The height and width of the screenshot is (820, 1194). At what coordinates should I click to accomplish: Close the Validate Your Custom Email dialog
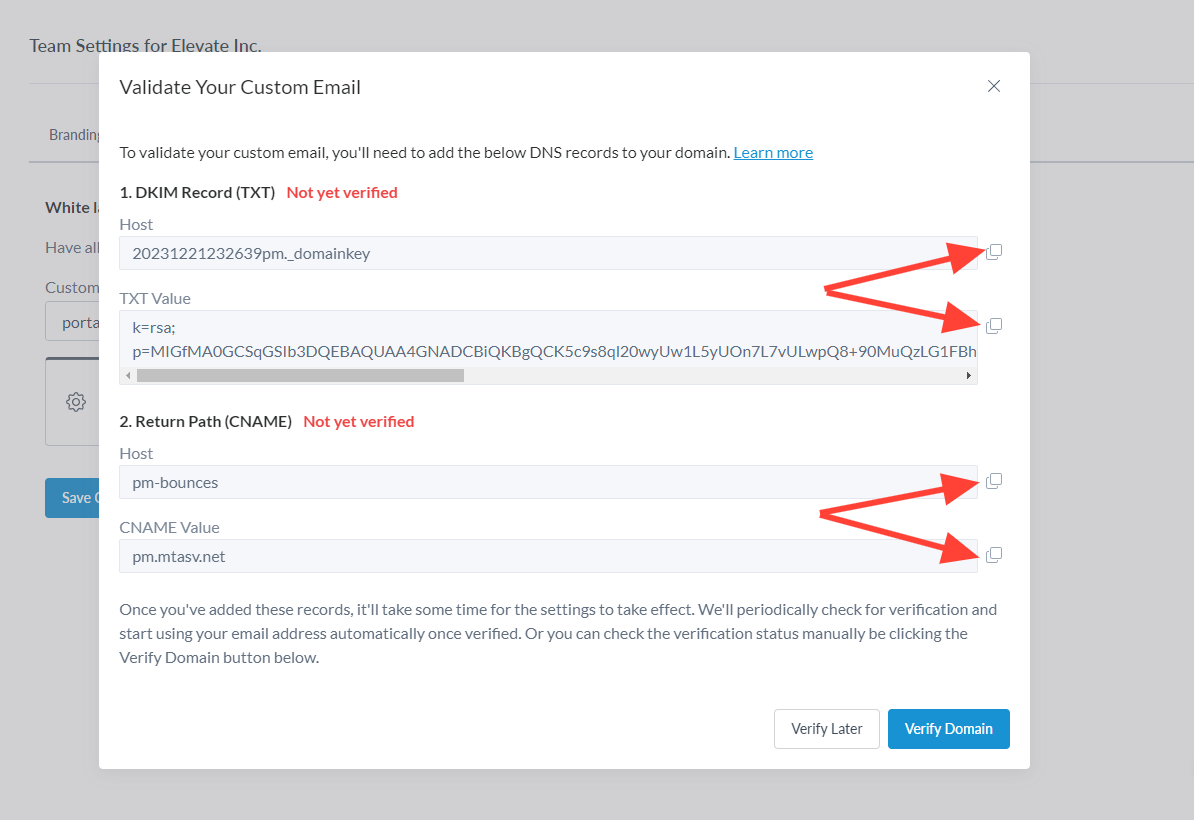(x=994, y=86)
